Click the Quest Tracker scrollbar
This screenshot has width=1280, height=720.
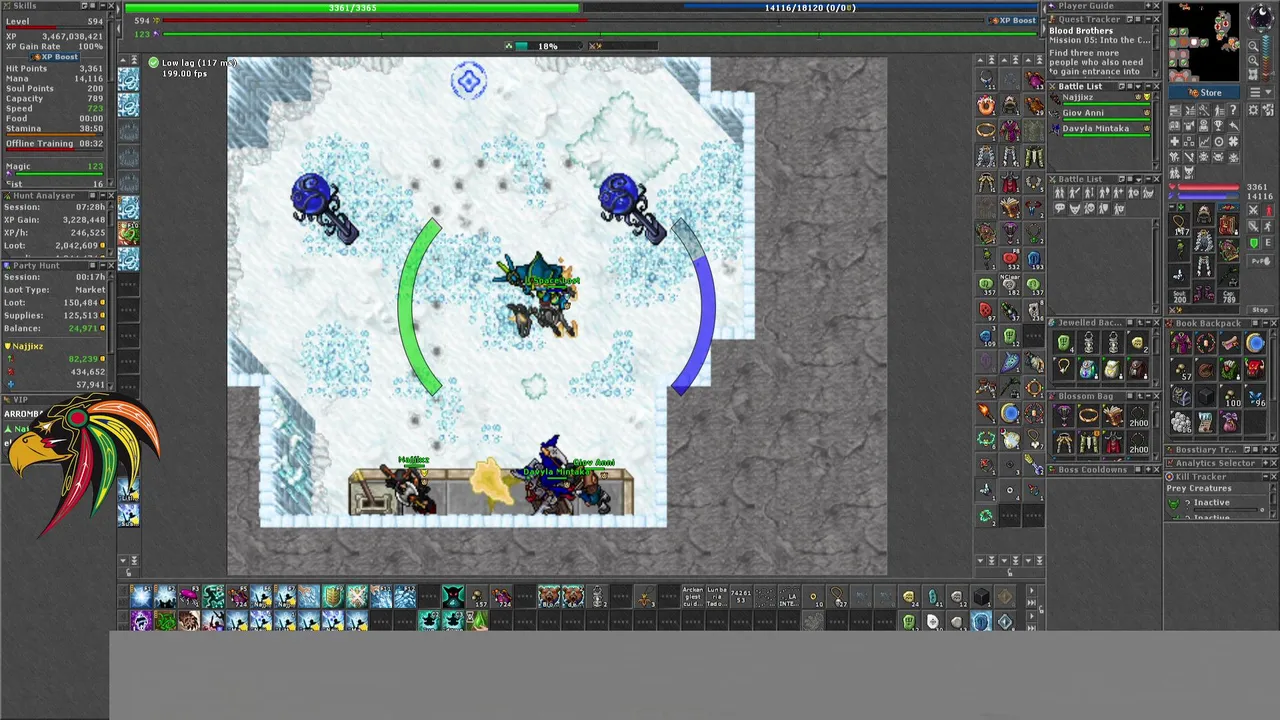(1157, 51)
